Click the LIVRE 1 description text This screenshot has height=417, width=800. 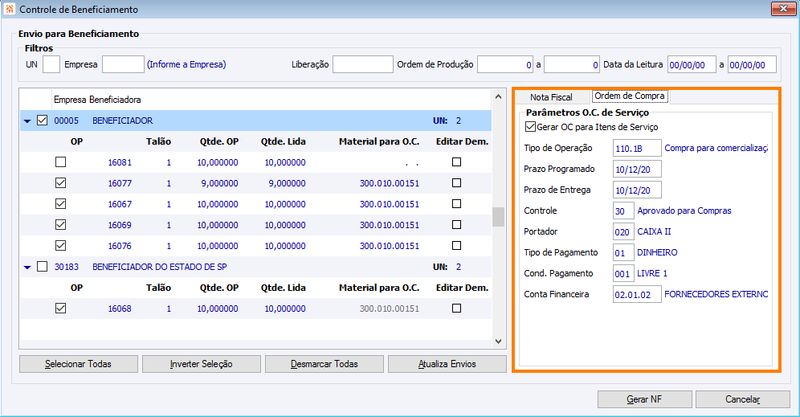tap(652, 274)
